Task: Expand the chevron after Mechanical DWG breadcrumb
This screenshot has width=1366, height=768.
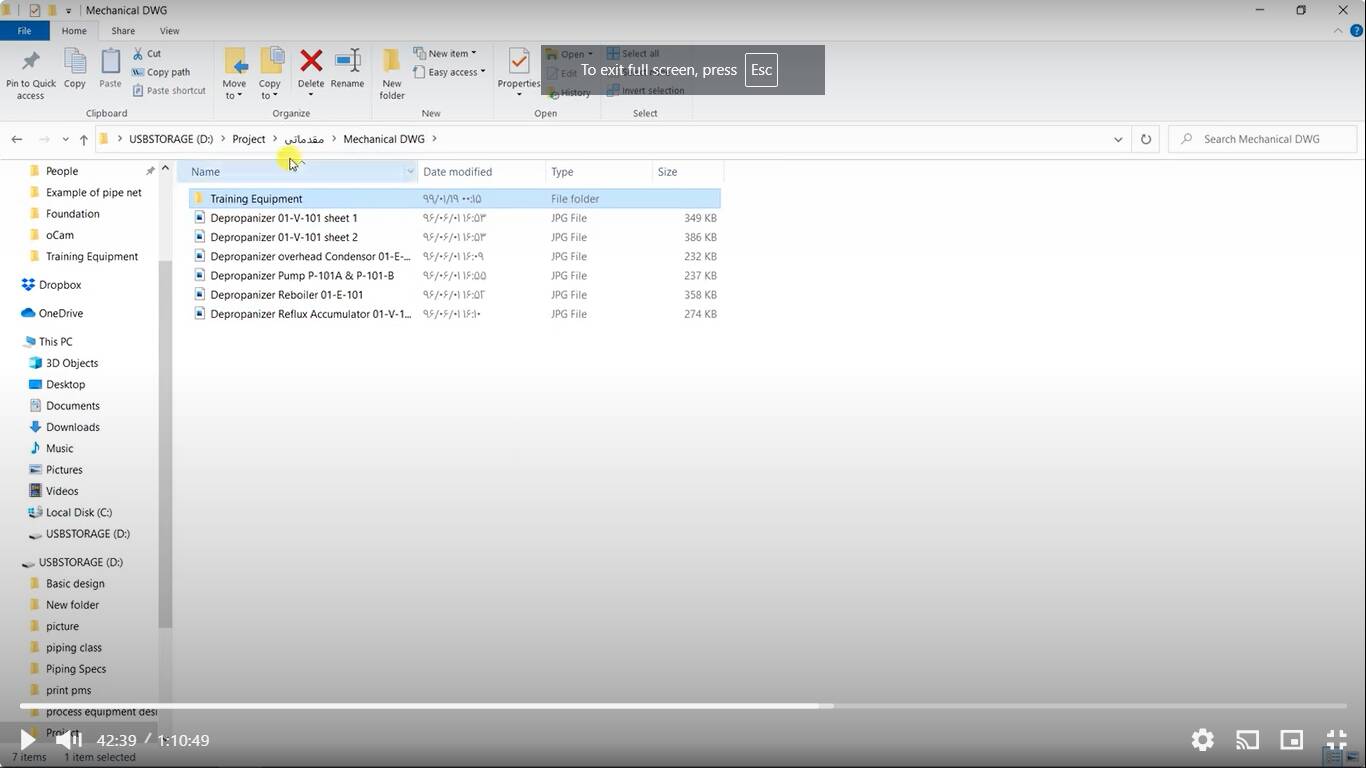Action: coord(434,139)
